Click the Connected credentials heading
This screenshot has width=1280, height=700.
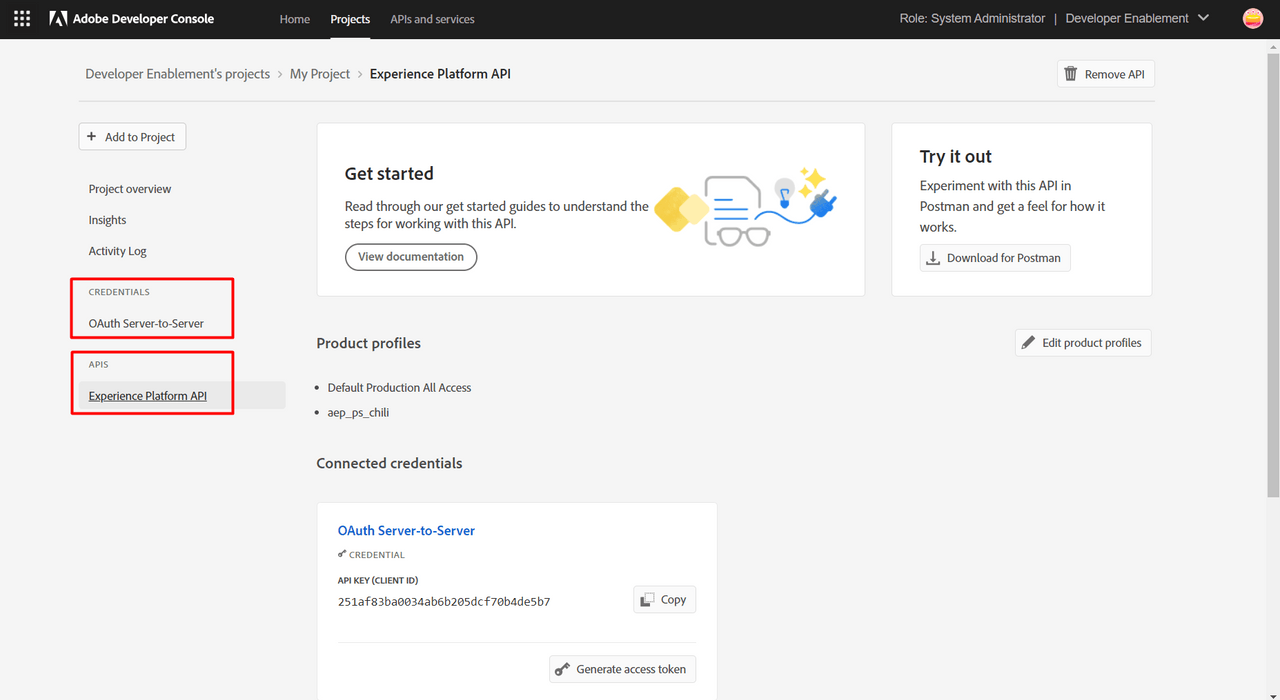tap(389, 464)
